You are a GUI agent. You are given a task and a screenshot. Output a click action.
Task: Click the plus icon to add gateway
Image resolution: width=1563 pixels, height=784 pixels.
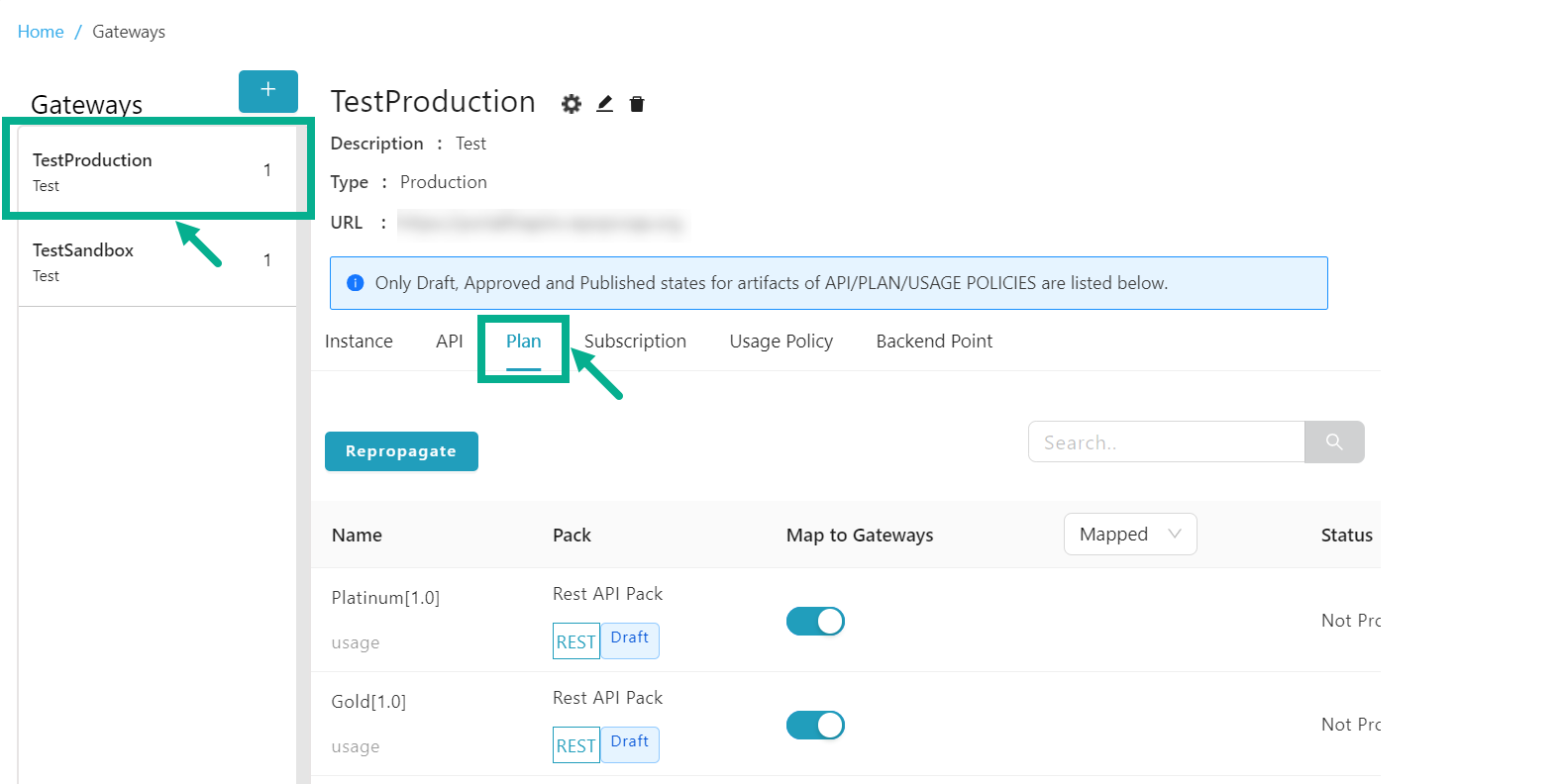pyautogui.click(x=267, y=91)
